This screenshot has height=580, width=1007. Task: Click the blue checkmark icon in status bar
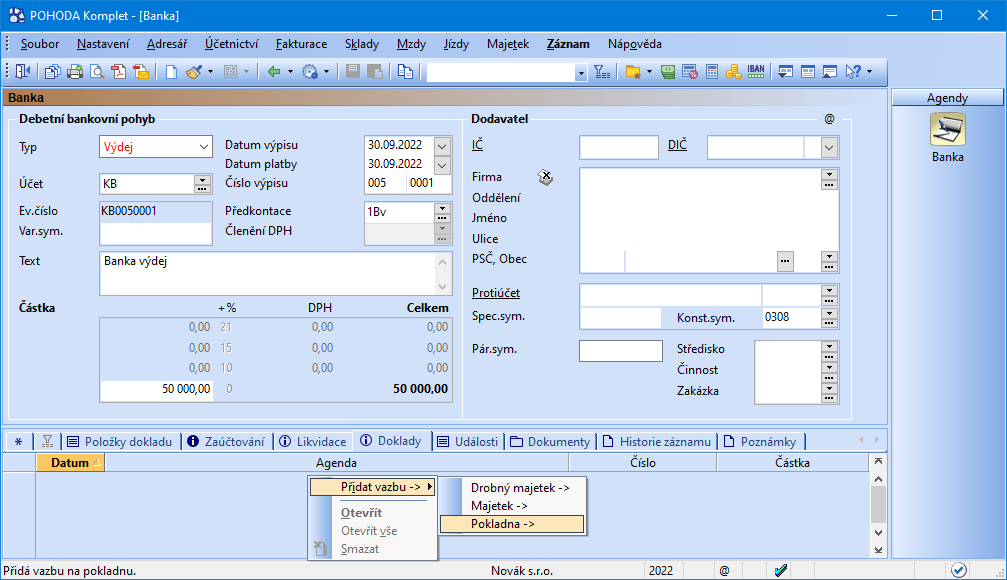coord(780,570)
